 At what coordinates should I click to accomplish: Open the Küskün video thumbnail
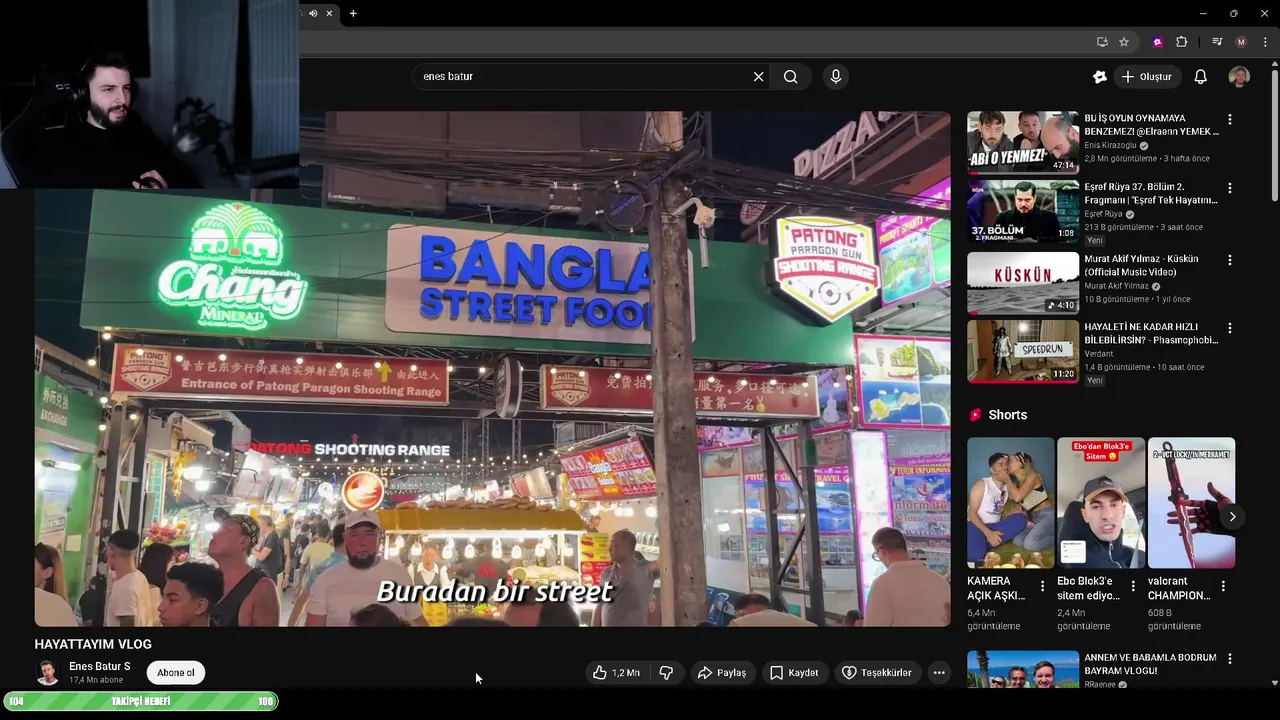click(x=1023, y=283)
